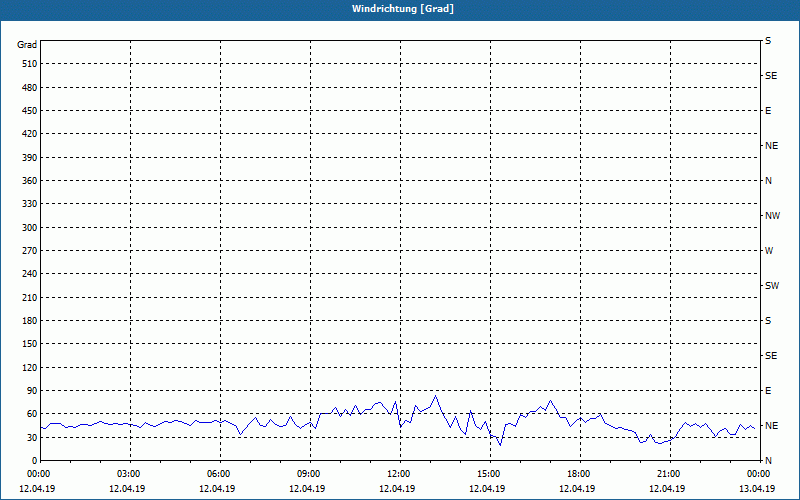Click the 21:00 time axis label
The height and width of the screenshot is (500, 800).
click(x=669, y=474)
